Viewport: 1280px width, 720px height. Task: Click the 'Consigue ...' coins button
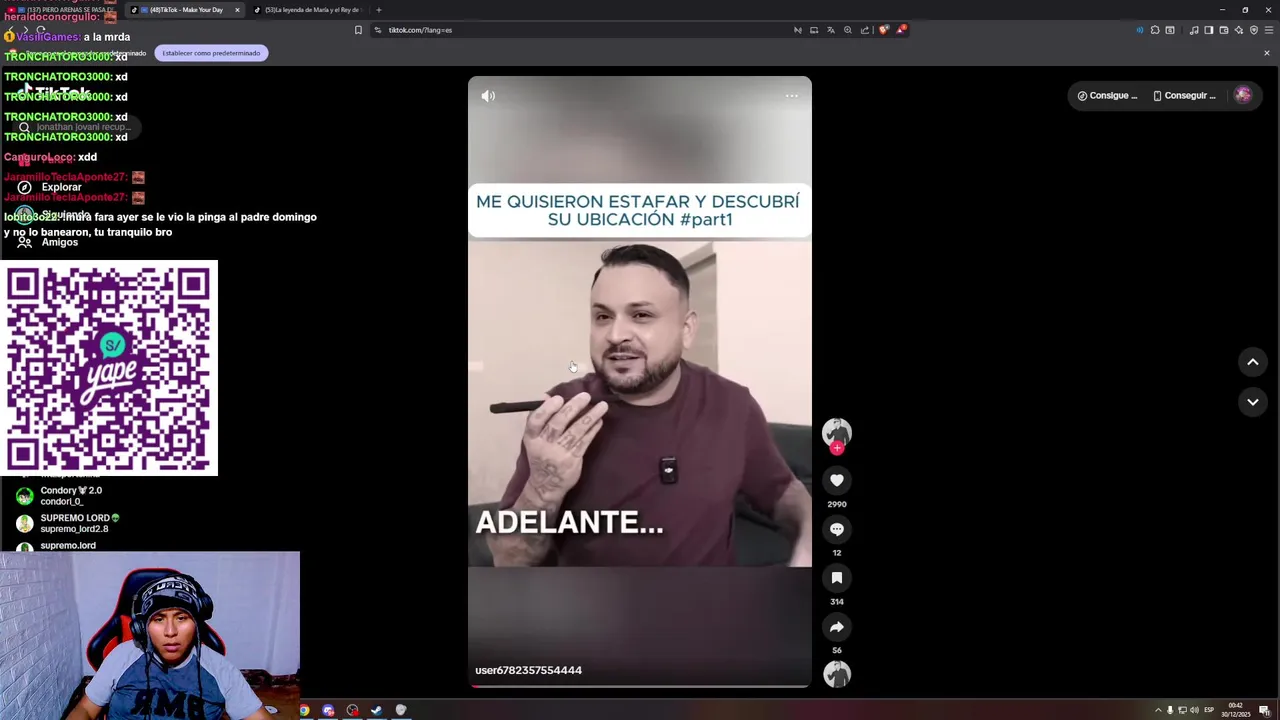pos(1107,96)
